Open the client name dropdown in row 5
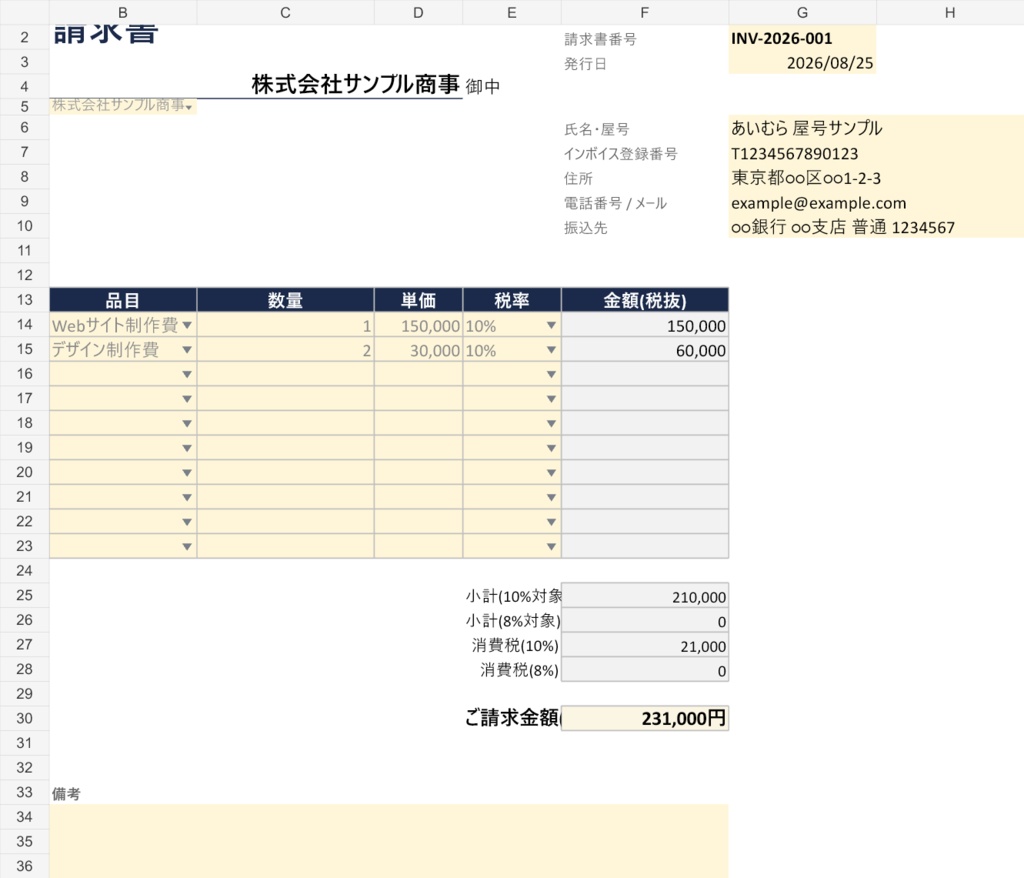 point(189,107)
